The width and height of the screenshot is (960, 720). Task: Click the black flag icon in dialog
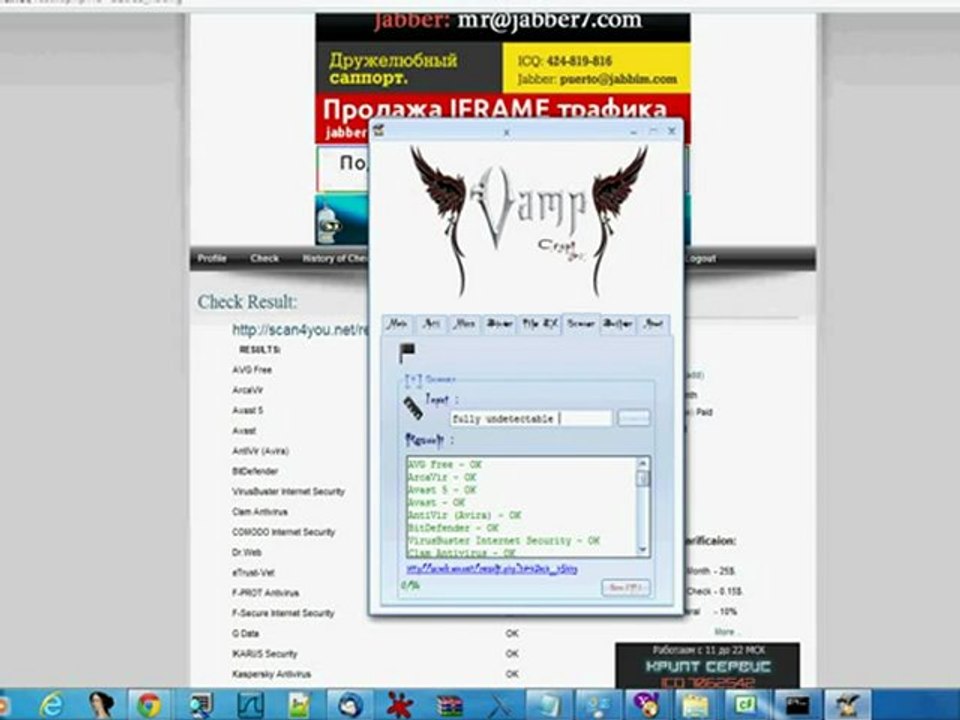[407, 352]
